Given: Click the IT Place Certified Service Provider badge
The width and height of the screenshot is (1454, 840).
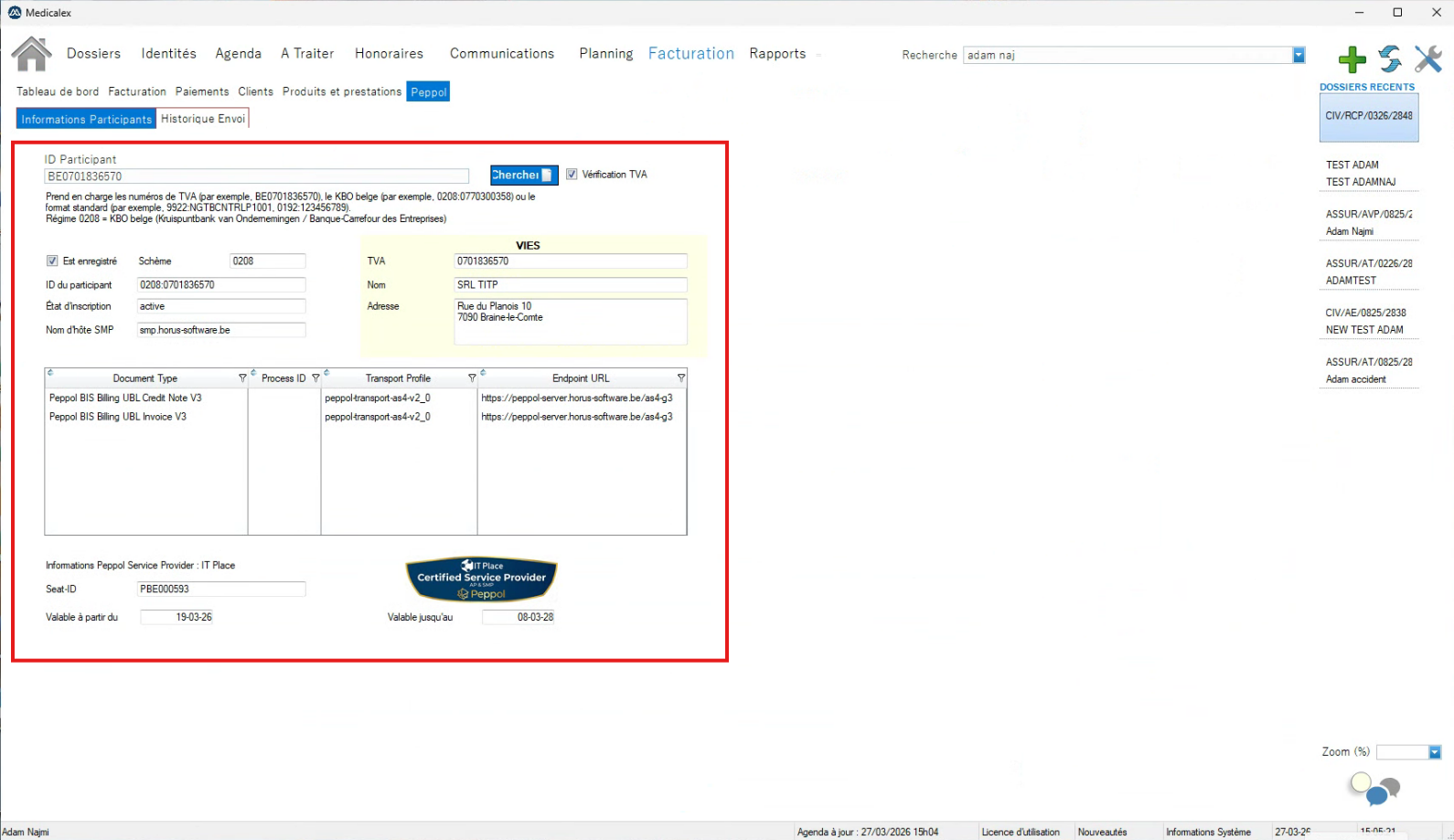Looking at the screenshot, I should click(x=481, y=579).
